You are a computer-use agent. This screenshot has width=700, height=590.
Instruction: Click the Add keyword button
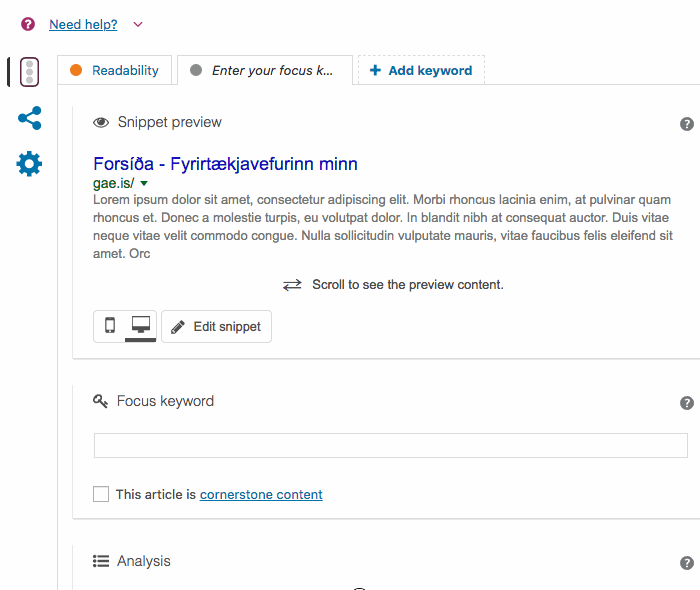[421, 70]
